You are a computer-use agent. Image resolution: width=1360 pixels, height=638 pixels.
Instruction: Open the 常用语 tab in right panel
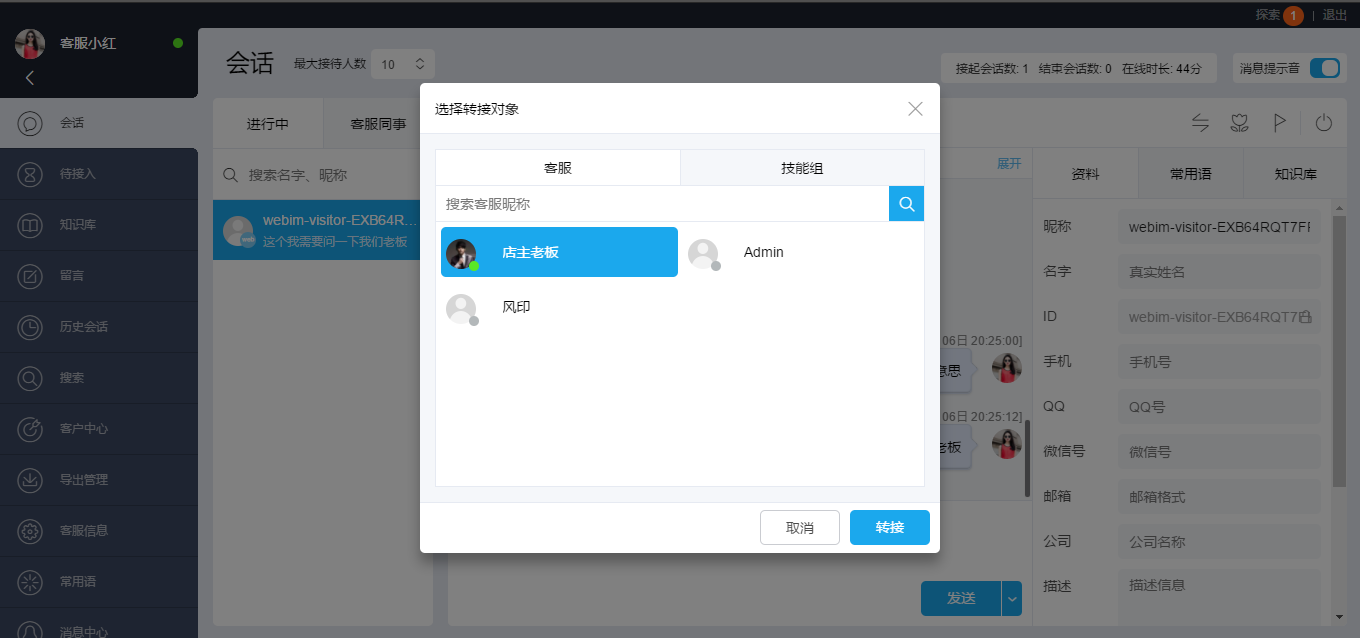coord(1191,173)
